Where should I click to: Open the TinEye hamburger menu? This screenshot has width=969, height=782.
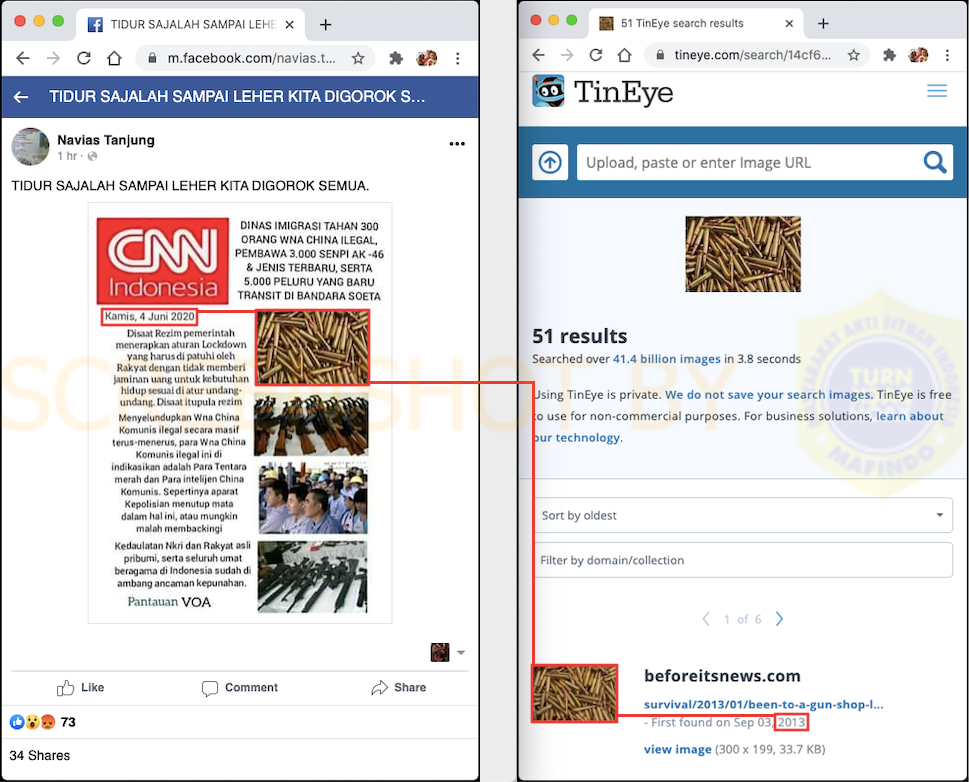[x=936, y=91]
